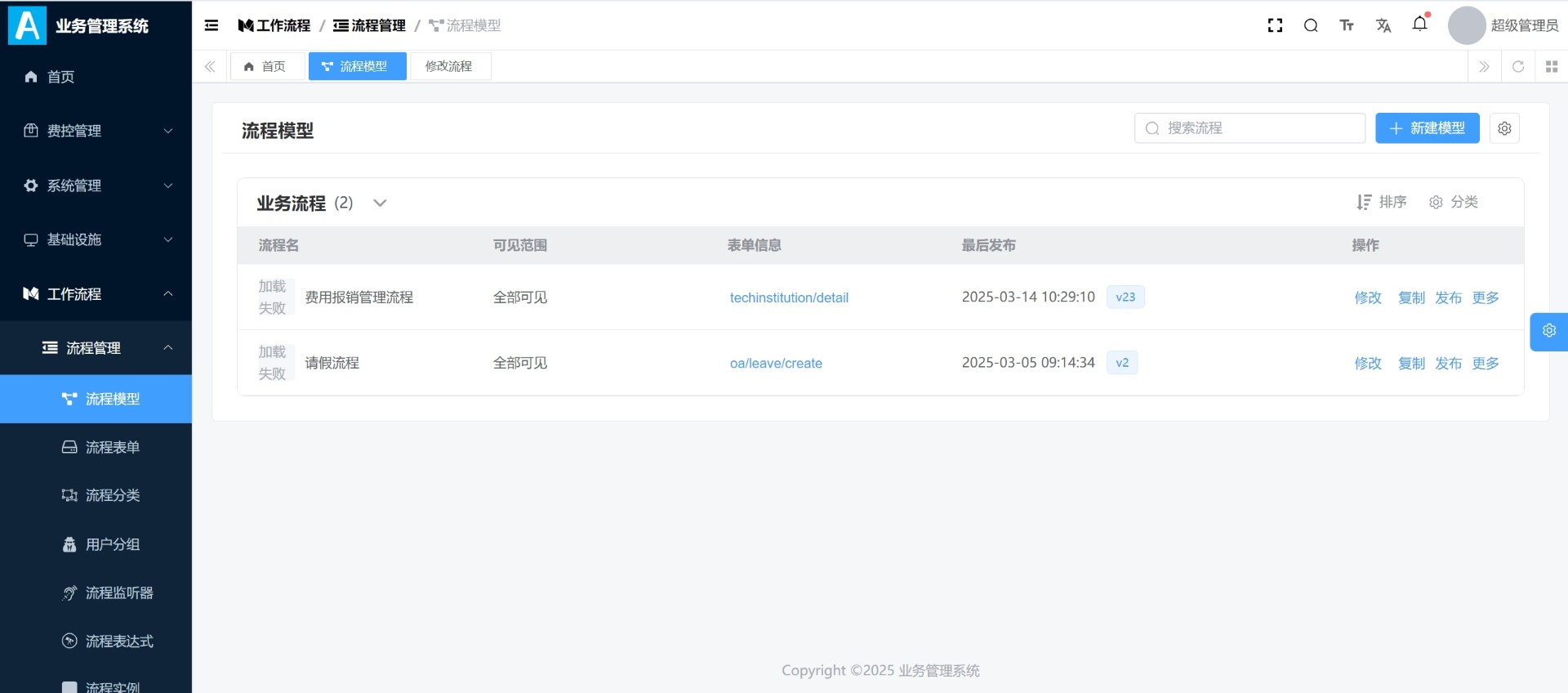Expand the 基础设施 sidebar menu
The width and height of the screenshot is (1568, 693).
[96, 239]
